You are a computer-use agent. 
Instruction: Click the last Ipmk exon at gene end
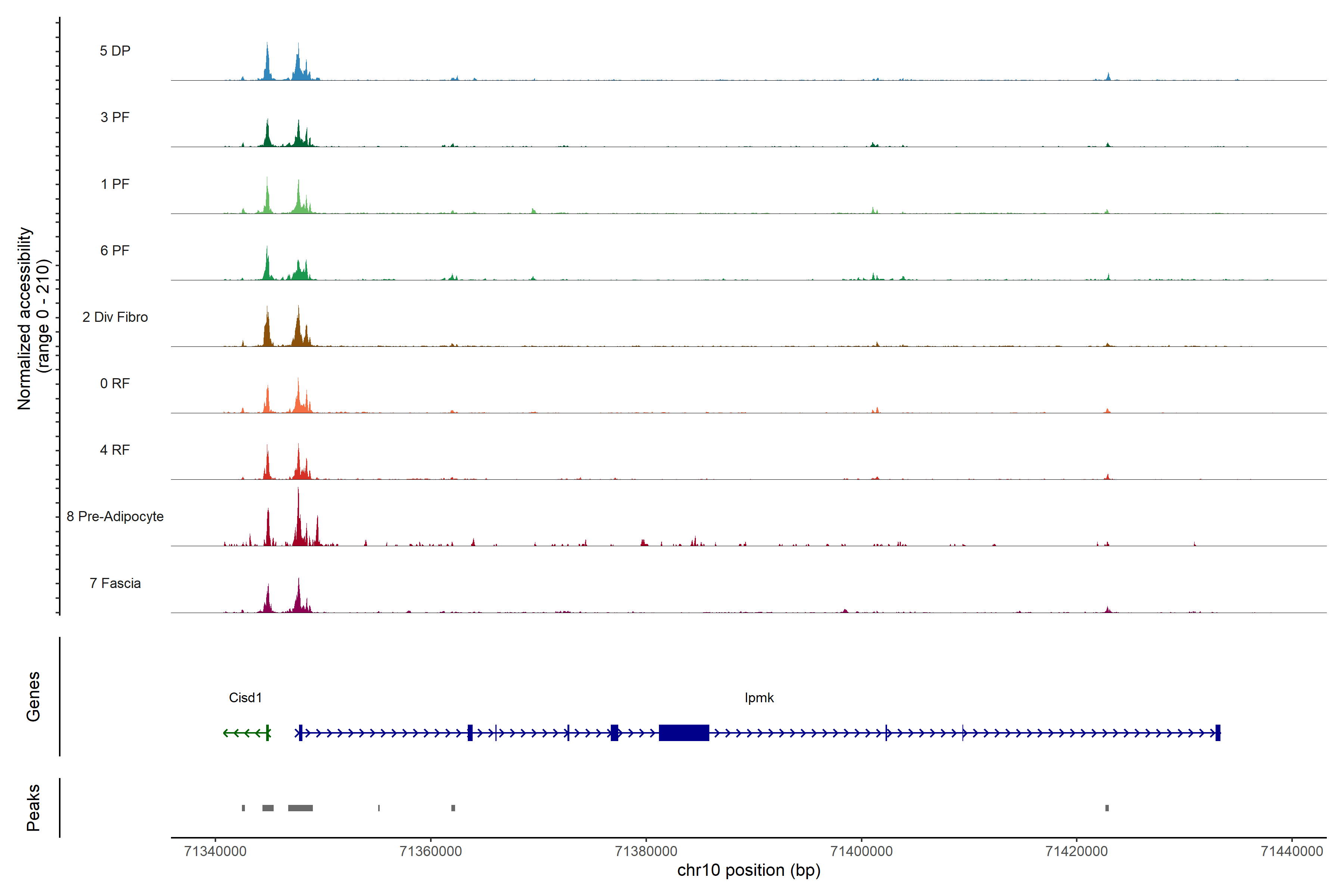[x=1218, y=732]
